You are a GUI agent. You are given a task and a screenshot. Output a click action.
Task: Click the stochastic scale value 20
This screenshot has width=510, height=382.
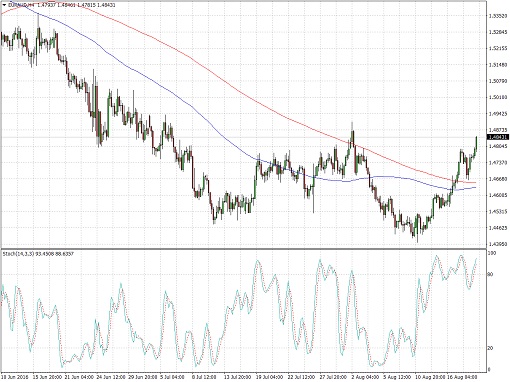(x=491, y=348)
